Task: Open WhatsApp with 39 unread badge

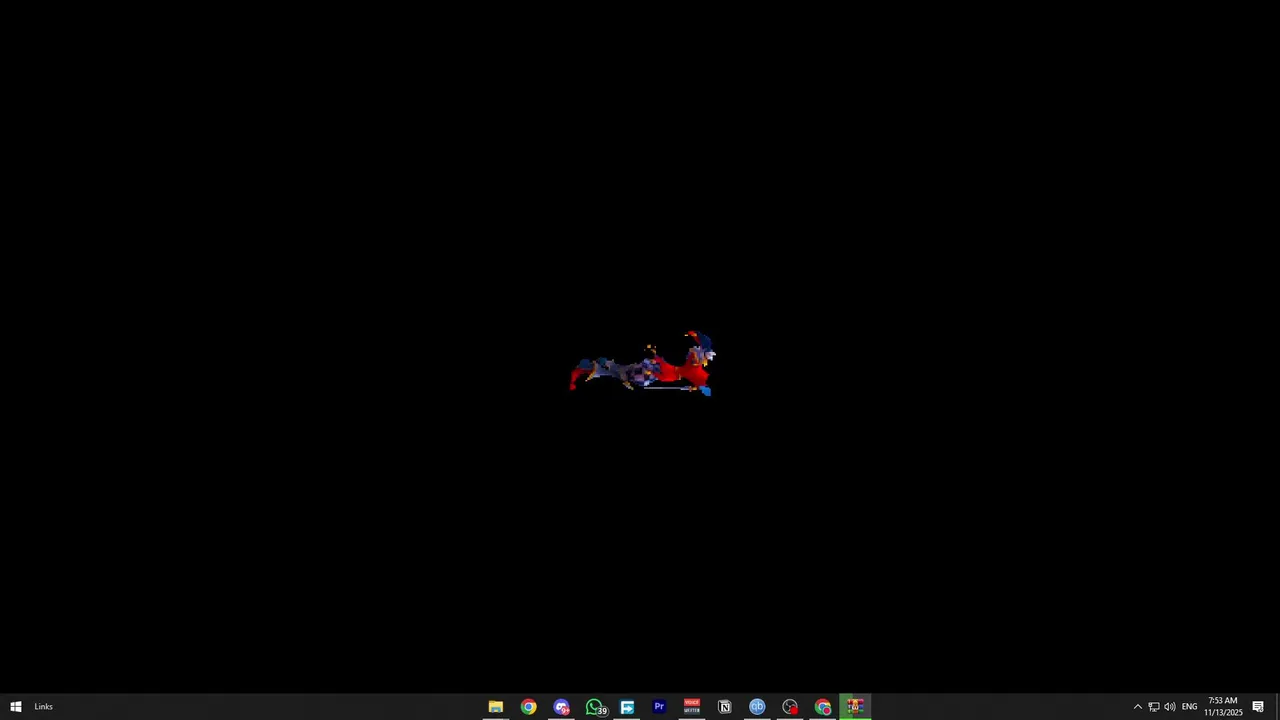Action: point(595,707)
